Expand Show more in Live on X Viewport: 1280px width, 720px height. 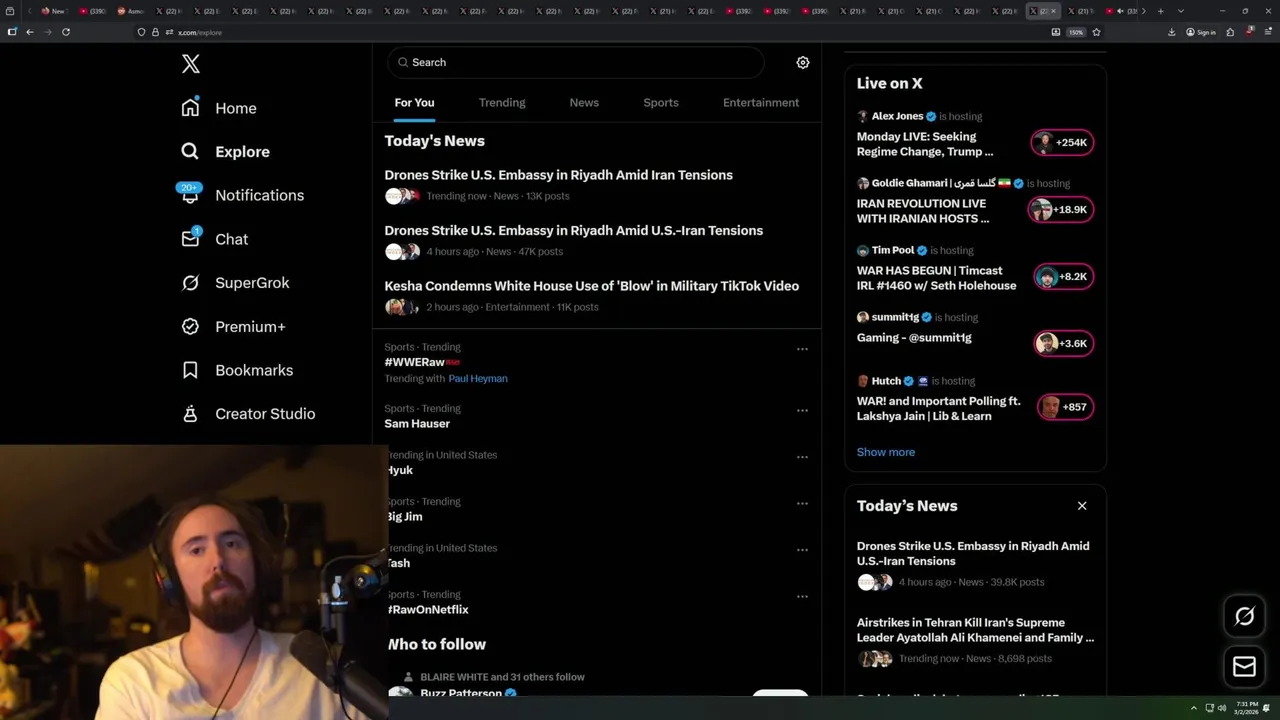click(x=885, y=452)
